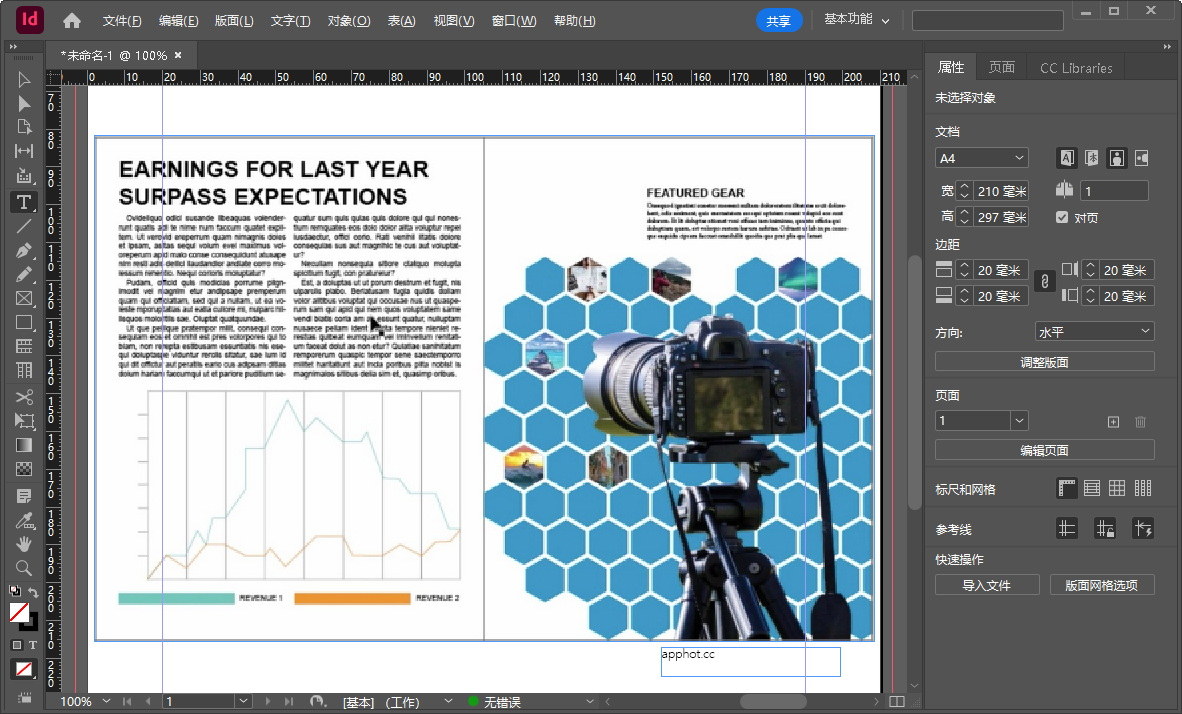Image resolution: width=1182 pixels, height=714 pixels.
Task: Open the 窗口 menu
Action: click(513, 20)
